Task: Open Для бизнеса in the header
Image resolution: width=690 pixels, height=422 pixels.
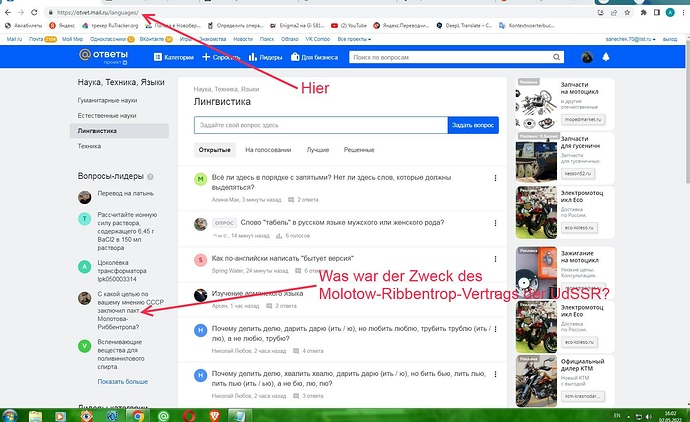Action: 315,57
